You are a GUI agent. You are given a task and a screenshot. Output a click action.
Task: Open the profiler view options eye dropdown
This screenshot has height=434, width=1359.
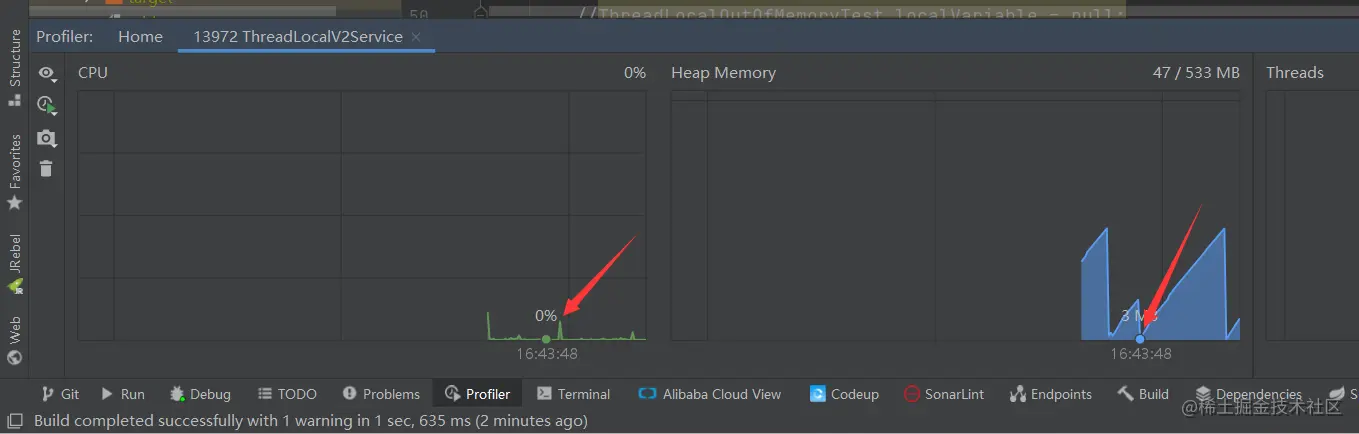(46, 73)
